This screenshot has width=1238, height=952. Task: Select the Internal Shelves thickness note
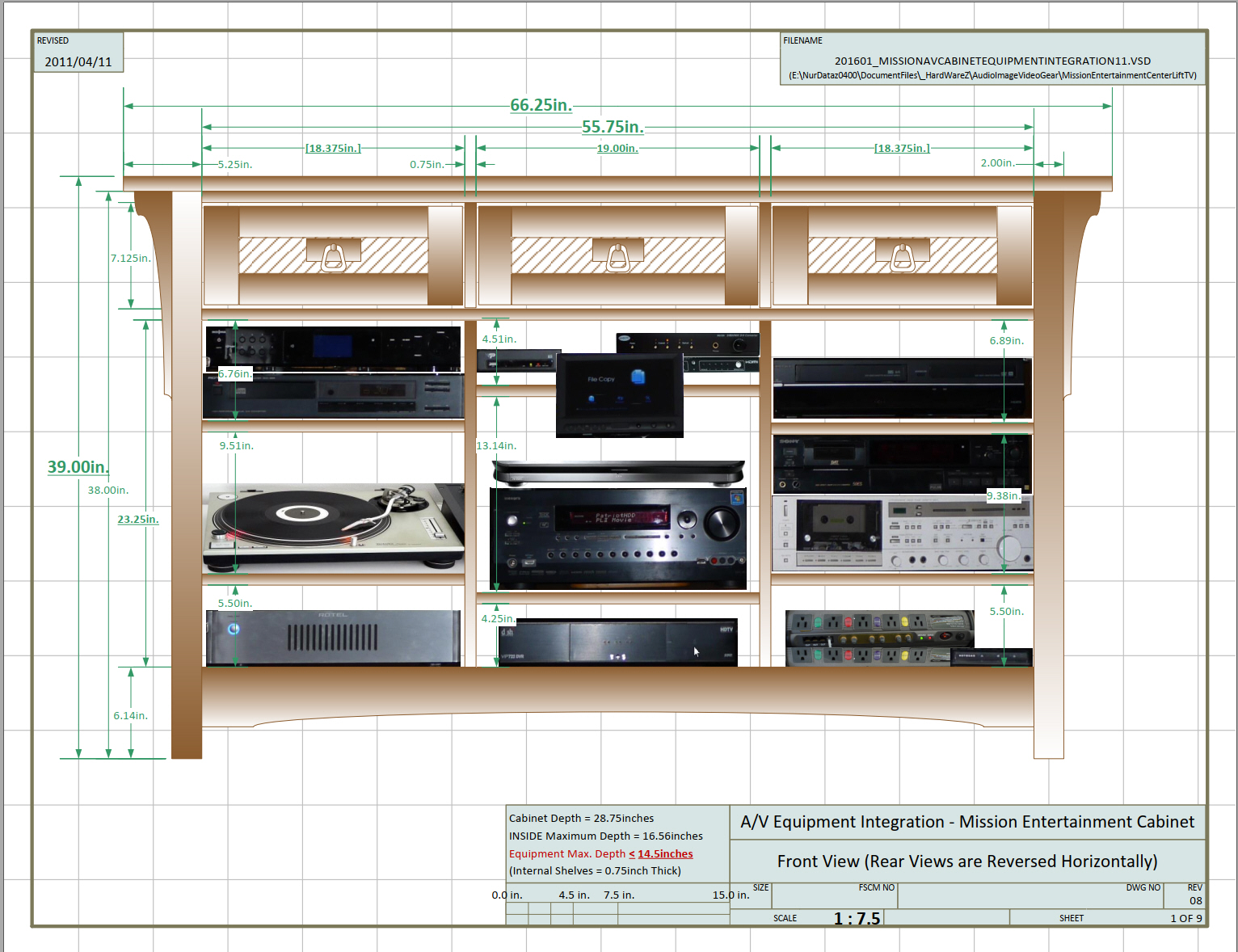[596, 870]
